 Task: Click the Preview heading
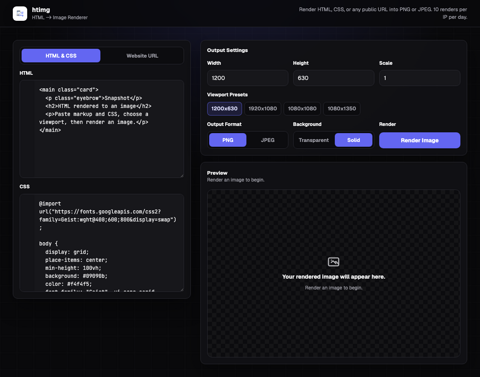[217, 173]
